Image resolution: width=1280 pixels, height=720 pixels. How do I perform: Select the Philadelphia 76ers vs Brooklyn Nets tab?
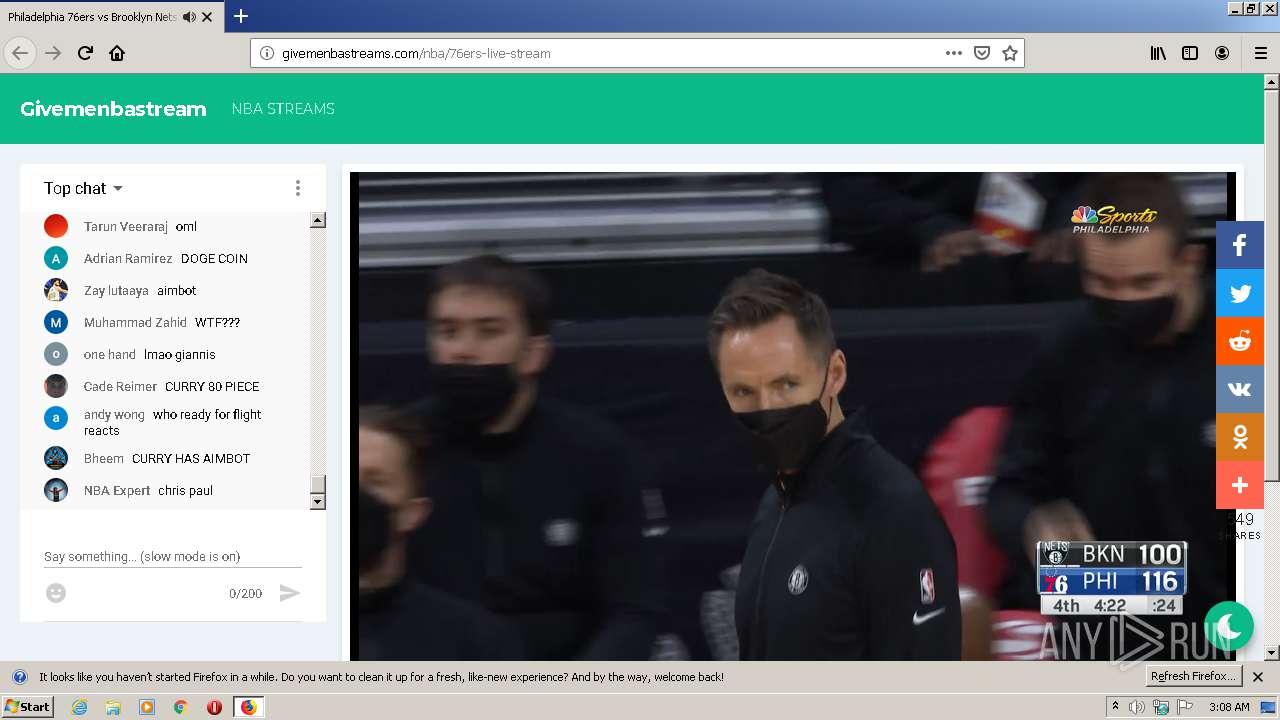coord(112,17)
